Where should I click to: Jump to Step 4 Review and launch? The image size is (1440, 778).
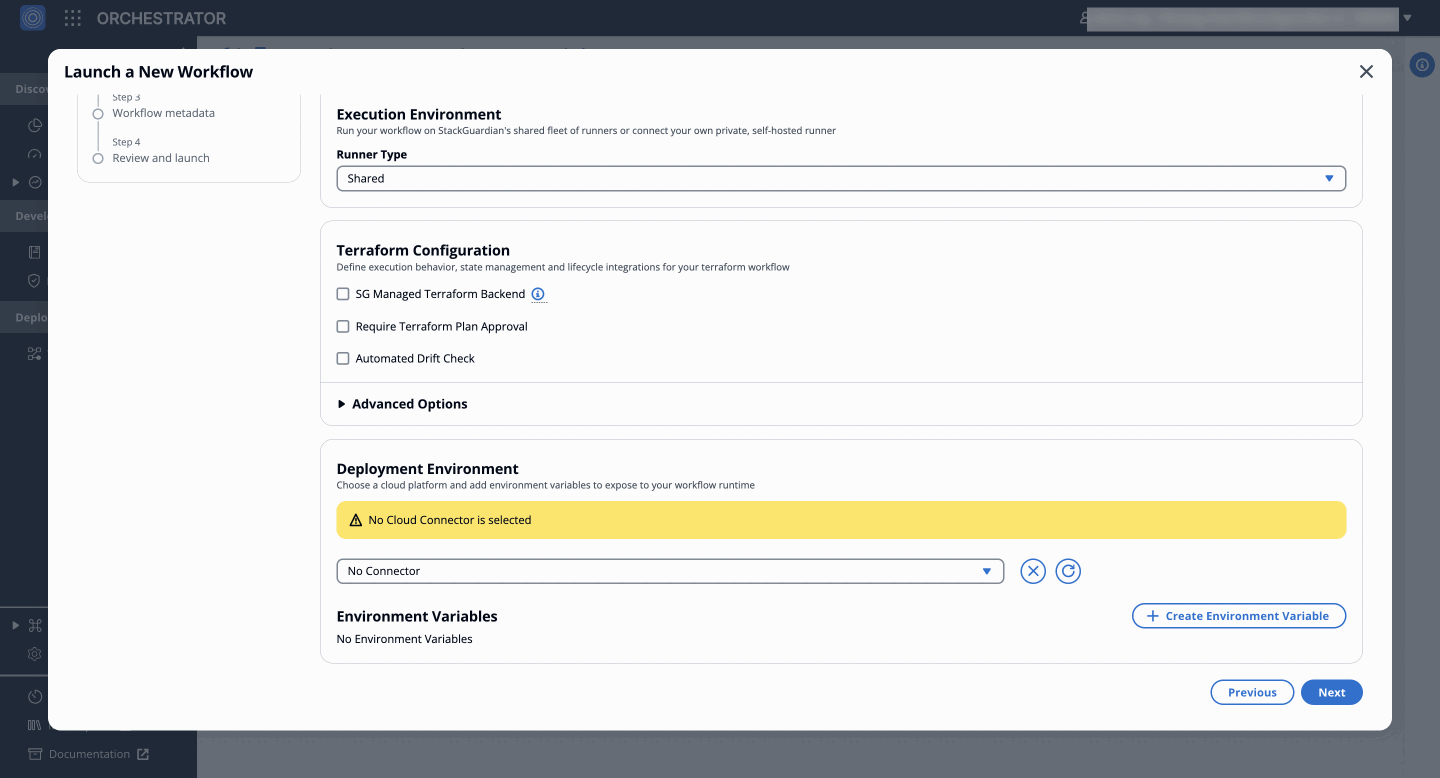(x=161, y=158)
